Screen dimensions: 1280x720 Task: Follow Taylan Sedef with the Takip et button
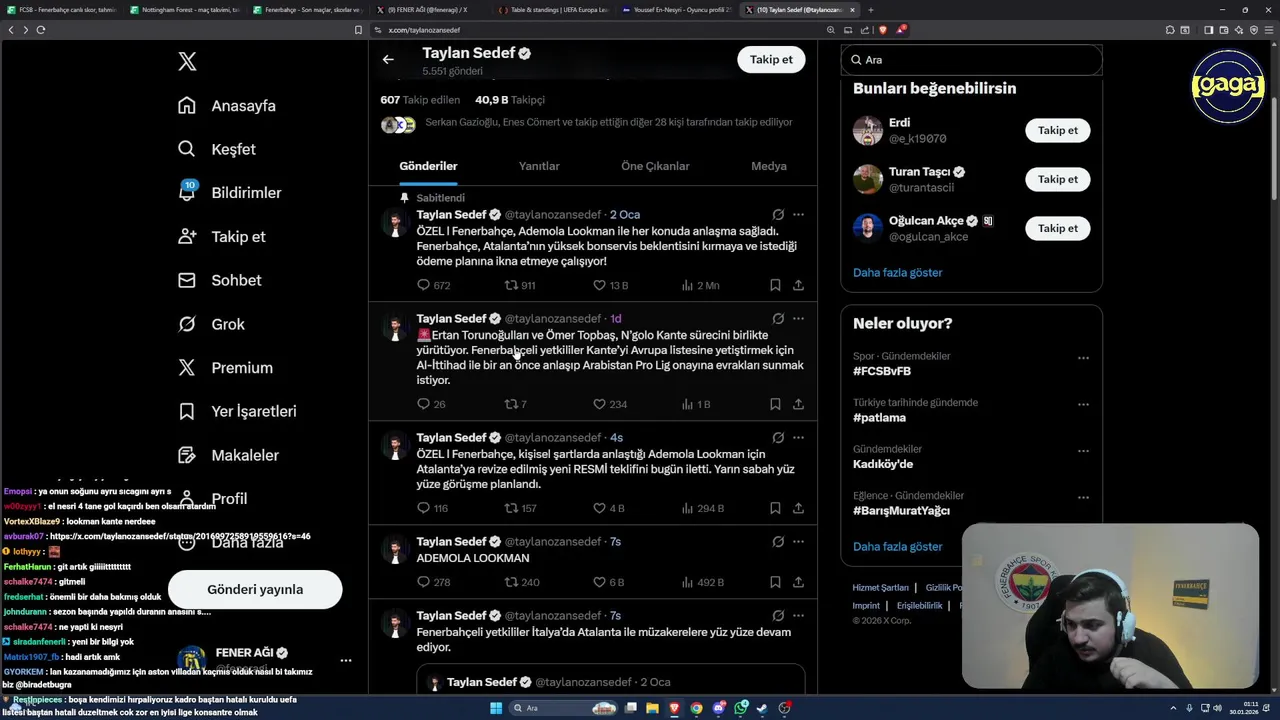click(x=771, y=60)
